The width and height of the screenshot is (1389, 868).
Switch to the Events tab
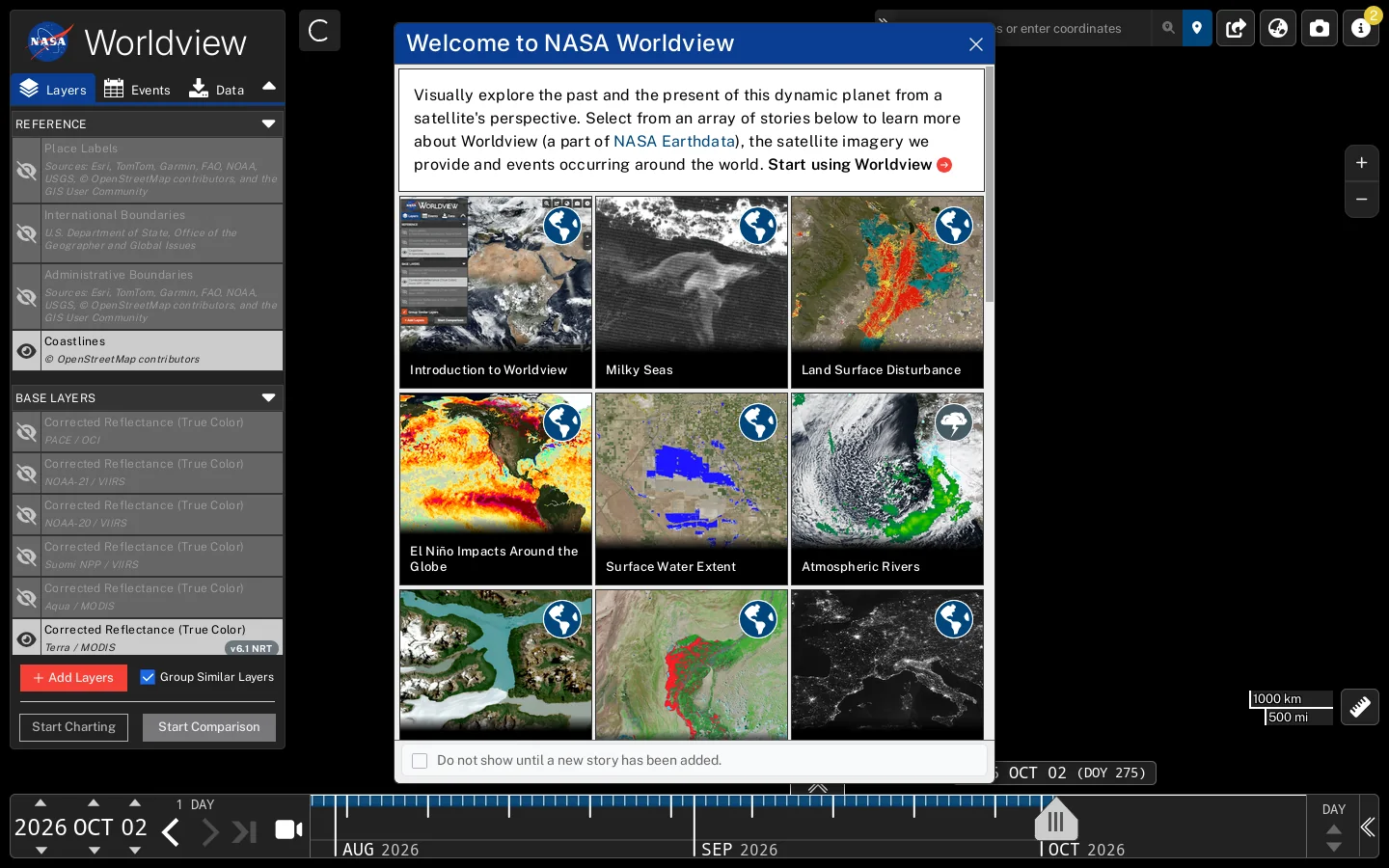click(x=137, y=89)
